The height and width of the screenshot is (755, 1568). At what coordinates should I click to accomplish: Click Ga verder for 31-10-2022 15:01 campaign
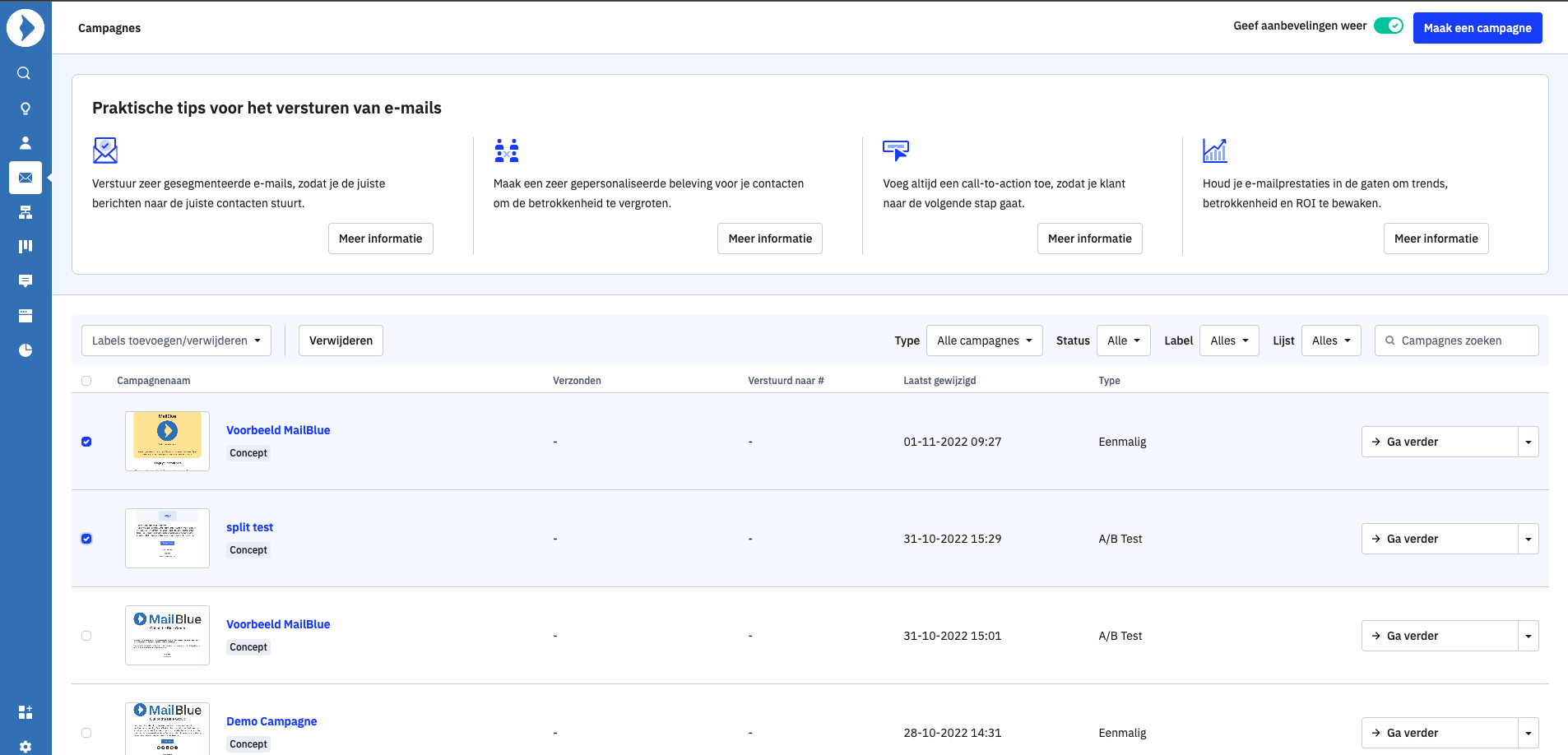pyautogui.click(x=1440, y=636)
